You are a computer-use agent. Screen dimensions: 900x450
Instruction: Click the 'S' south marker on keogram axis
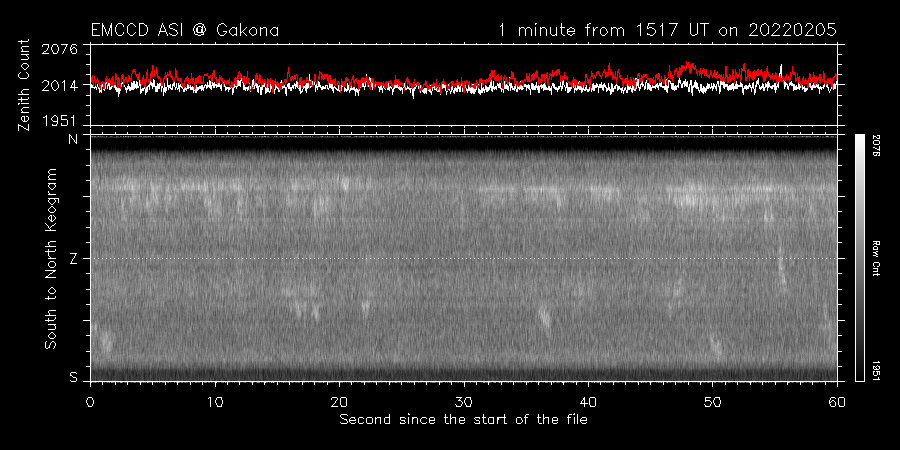(73, 377)
